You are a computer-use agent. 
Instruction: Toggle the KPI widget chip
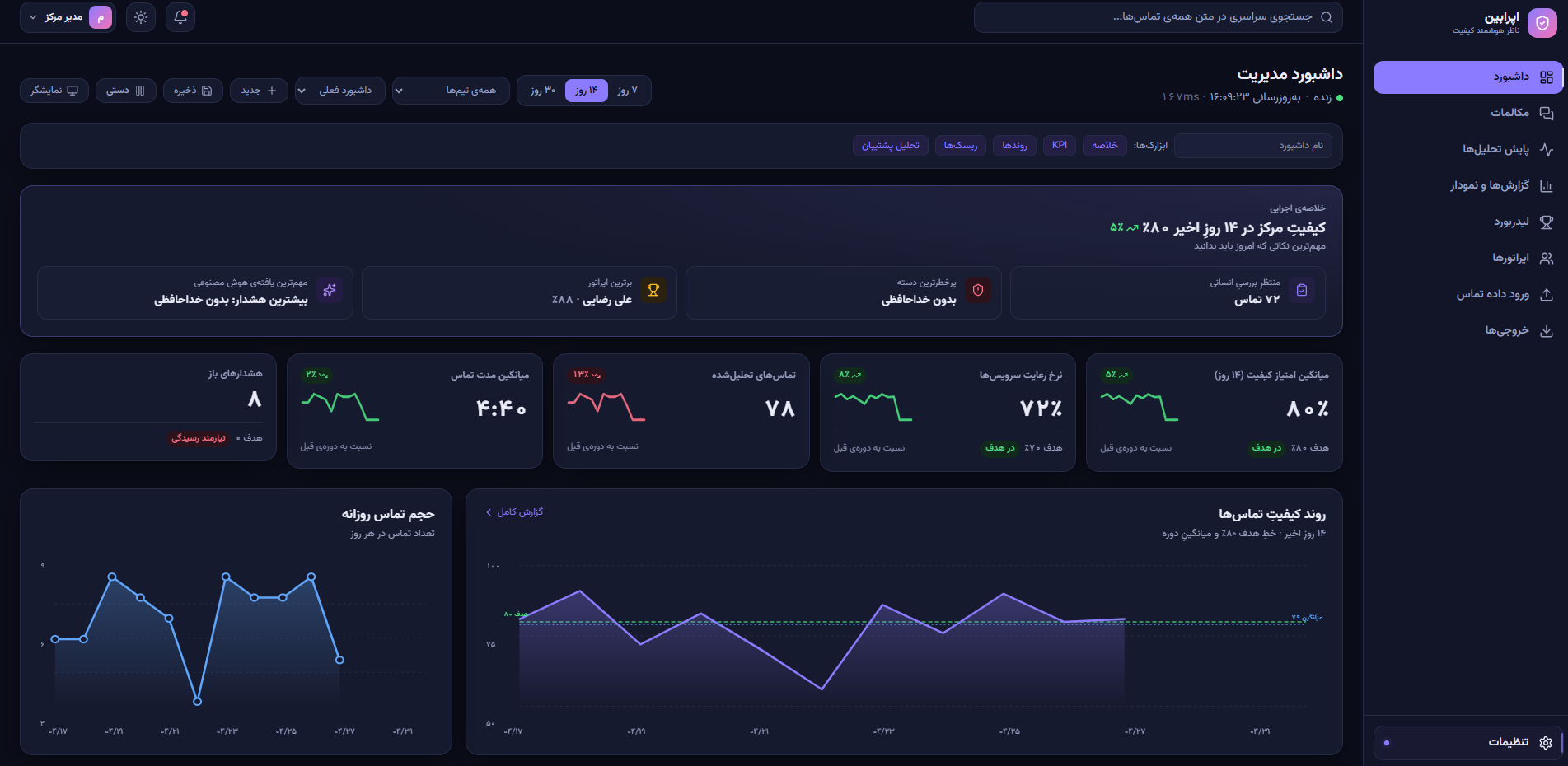tap(1060, 146)
